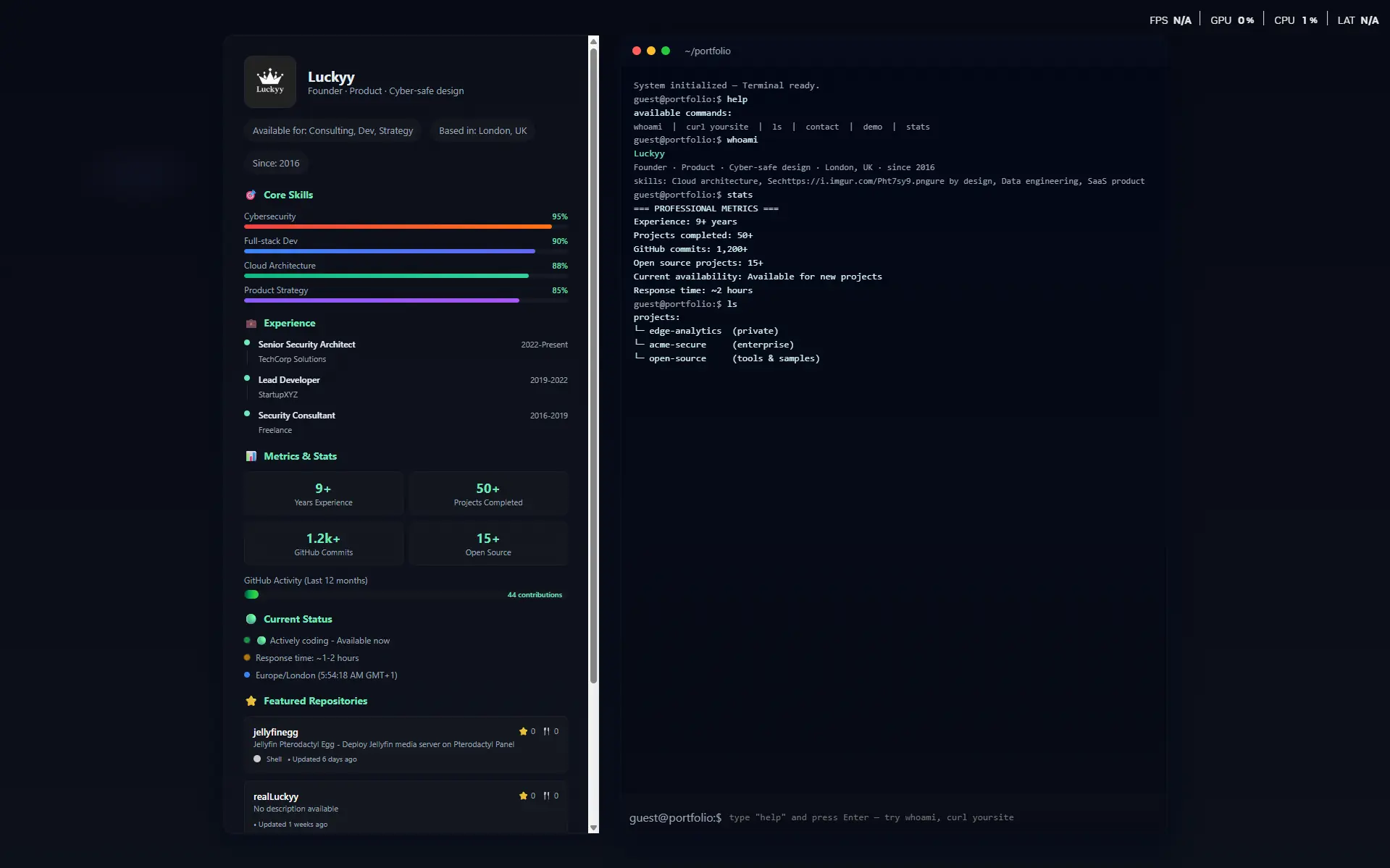Click the Metrics & Stats chart icon
The image size is (1390, 868).
[x=251, y=456]
